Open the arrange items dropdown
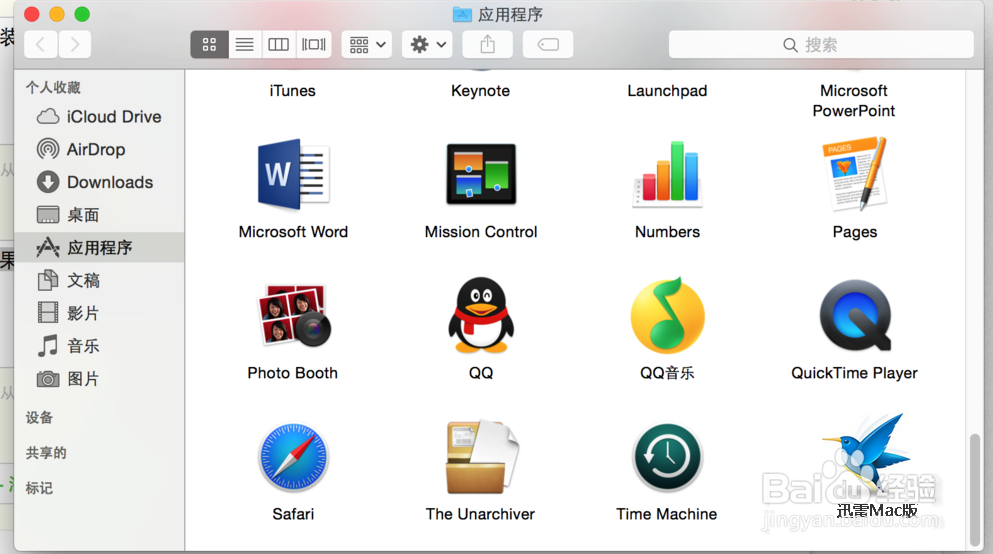The width and height of the screenshot is (993, 554). 367,44
